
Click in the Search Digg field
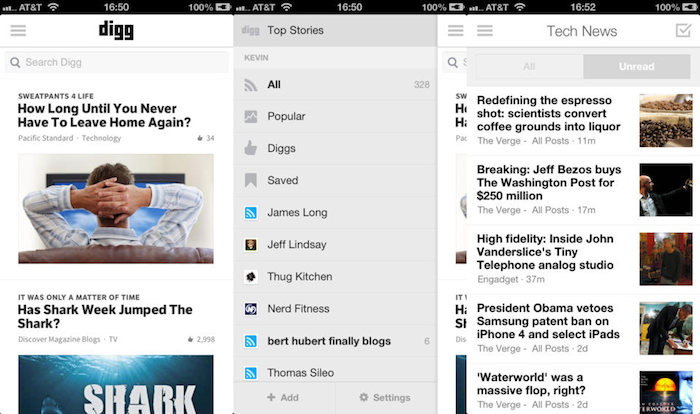click(x=116, y=62)
